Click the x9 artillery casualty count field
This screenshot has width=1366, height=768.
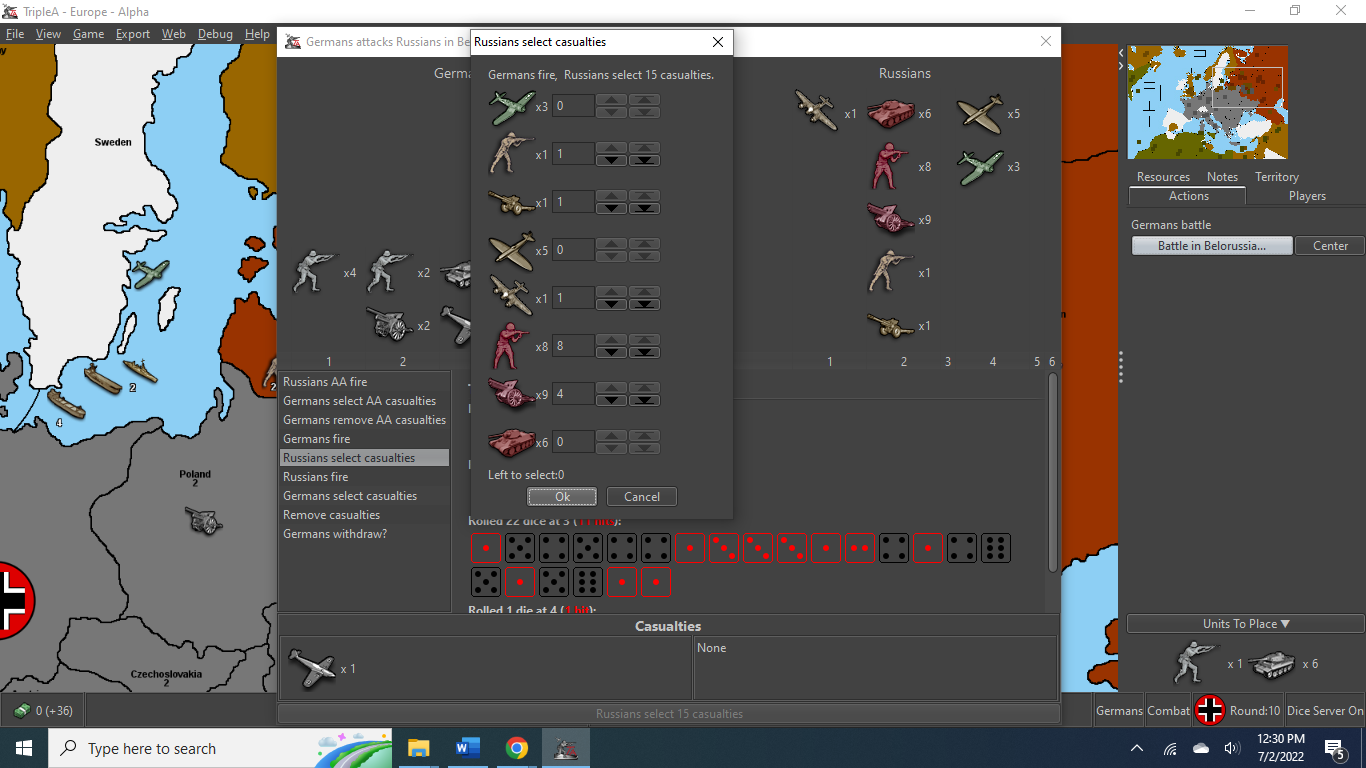click(x=574, y=394)
